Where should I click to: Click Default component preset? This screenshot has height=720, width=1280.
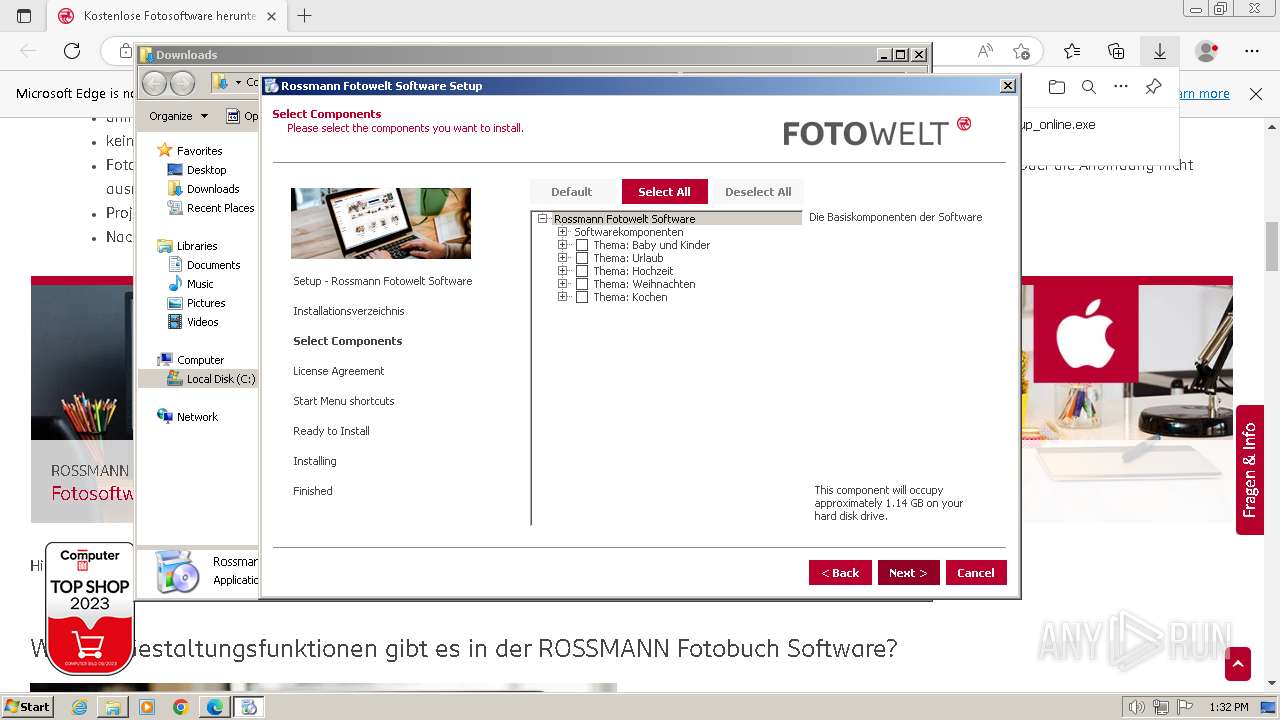click(x=572, y=192)
